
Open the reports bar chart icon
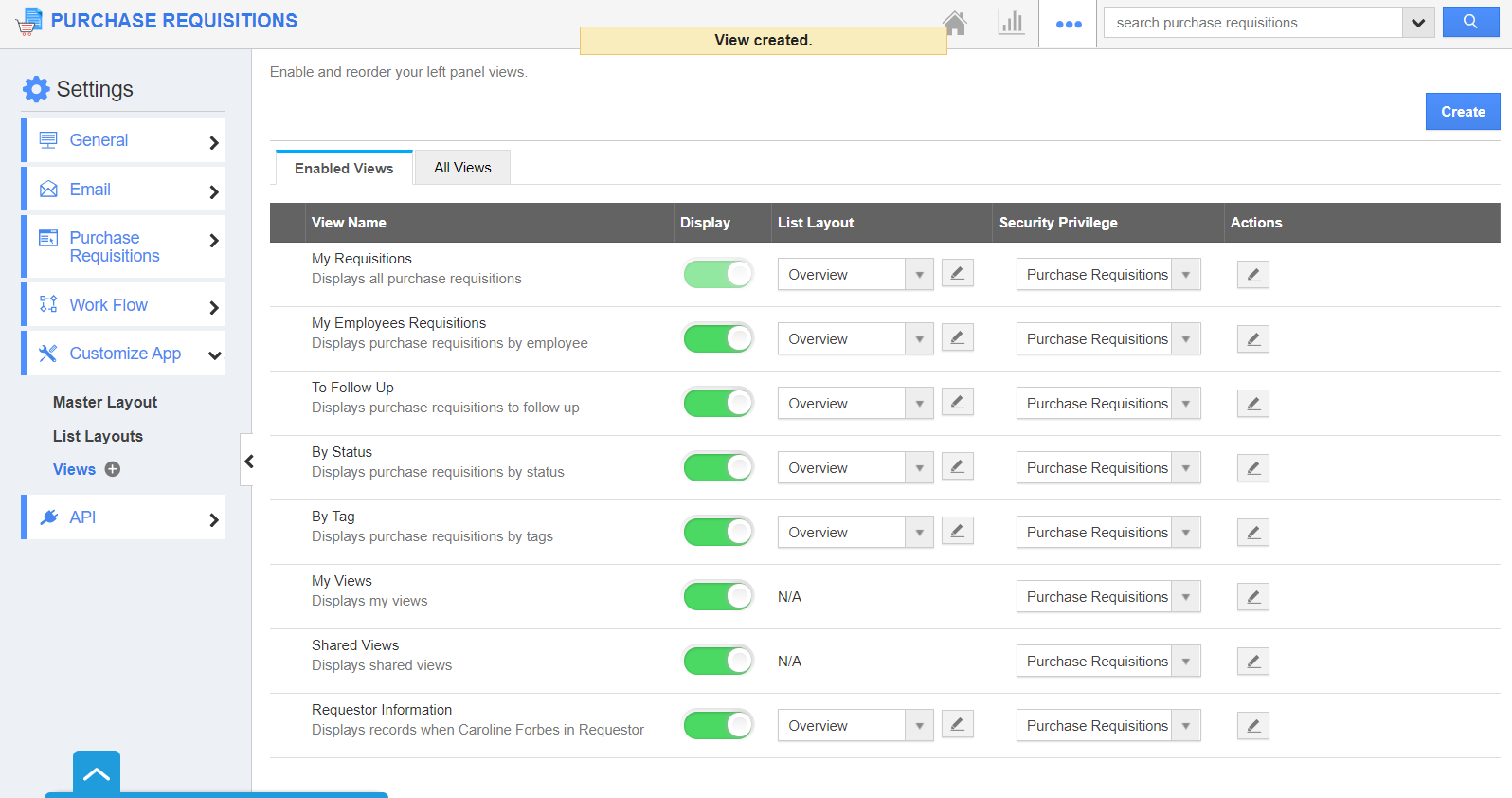[x=1011, y=23]
